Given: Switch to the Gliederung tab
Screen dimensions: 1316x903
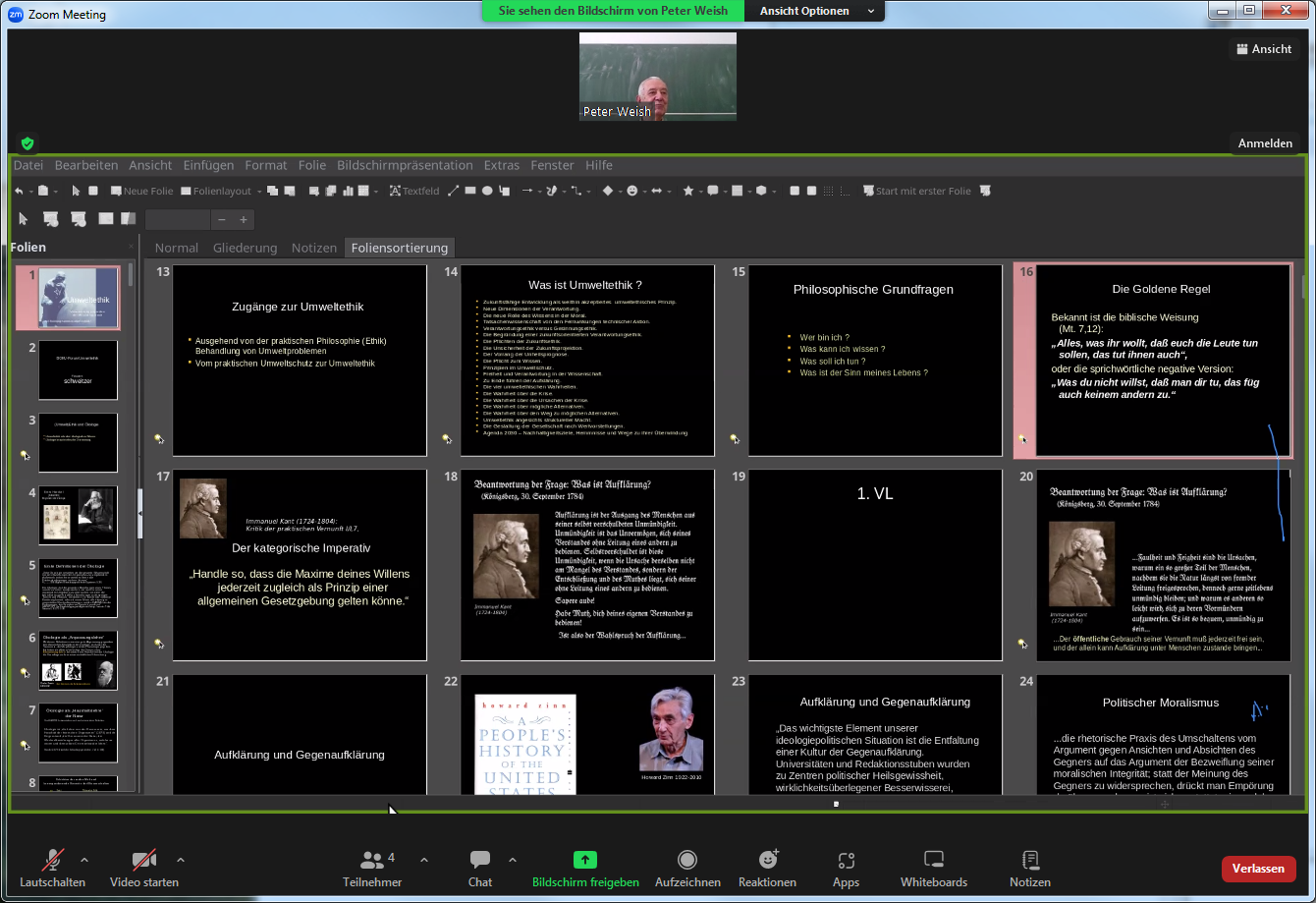Looking at the screenshot, I should click(245, 248).
